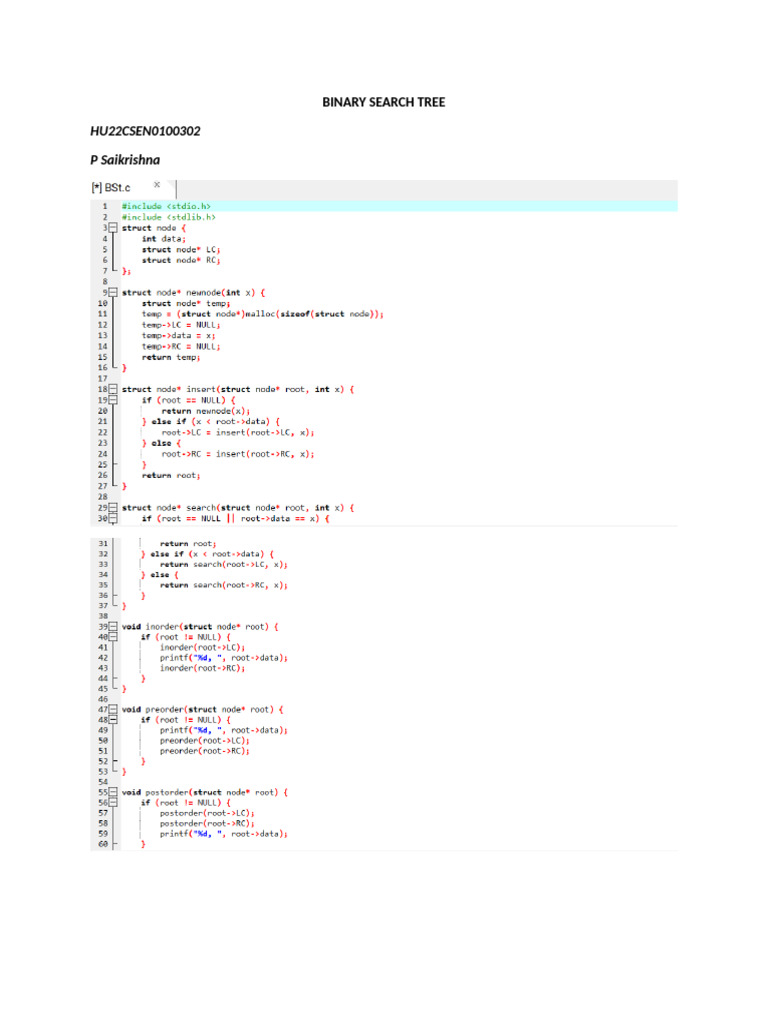Click the 'temp->LC = NULL;' line

pyautogui.click(x=181, y=325)
